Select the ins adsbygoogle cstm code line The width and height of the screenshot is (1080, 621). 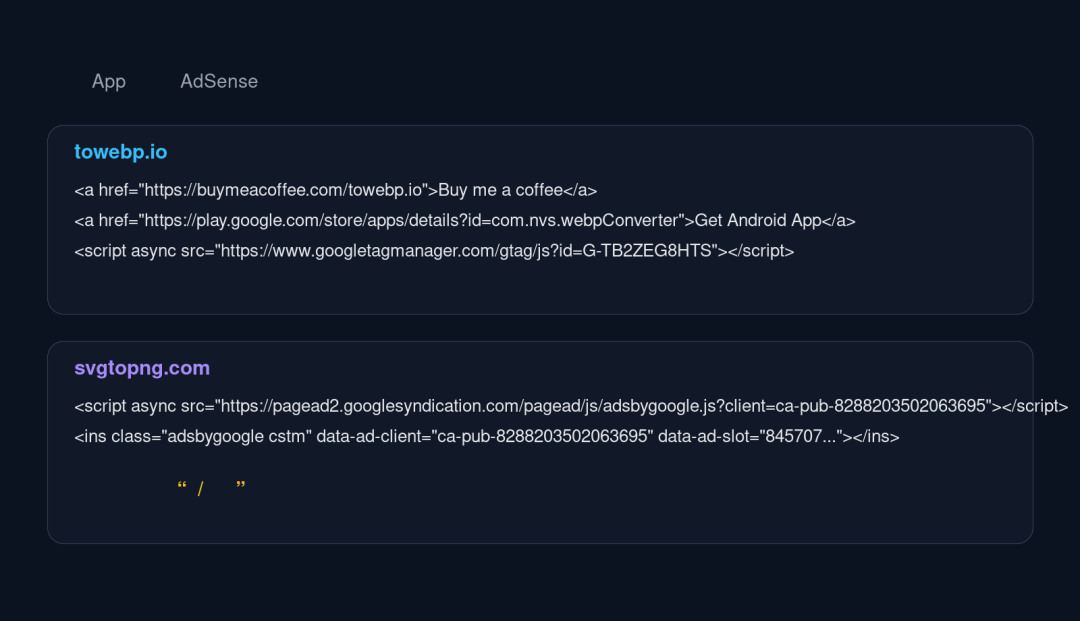click(487, 436)
